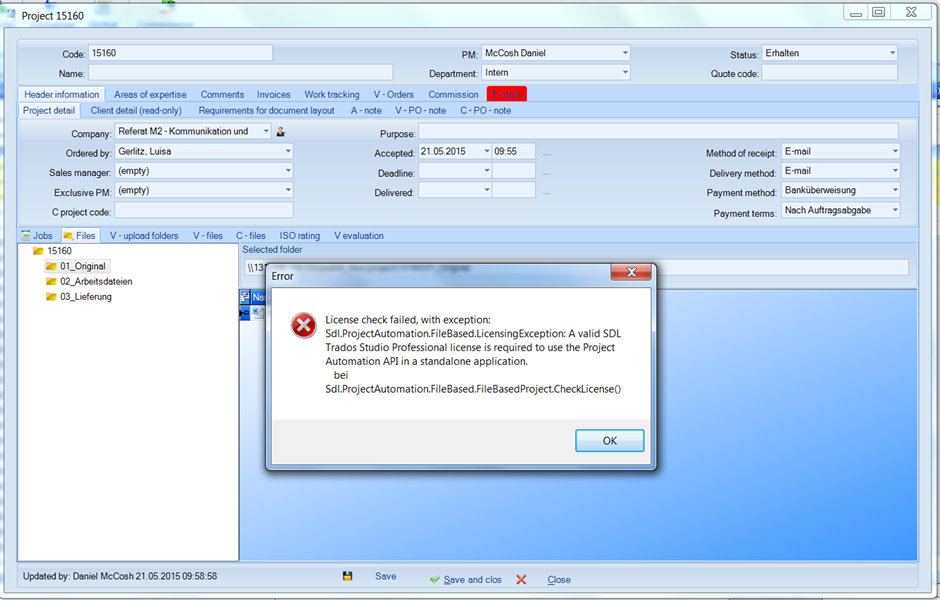The image size is (940, 600).
Task: Switch to the Invoices tab
Action: point(273,95)
